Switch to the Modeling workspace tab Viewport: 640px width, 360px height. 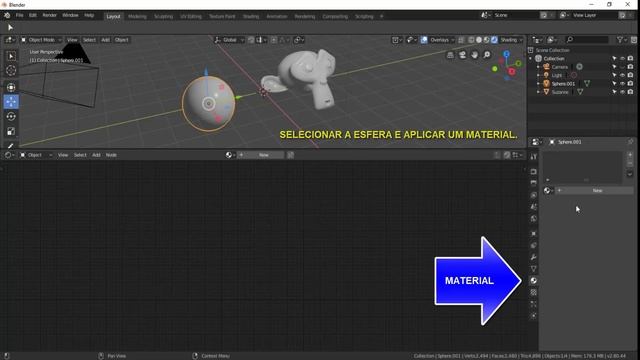pos(137,16)
